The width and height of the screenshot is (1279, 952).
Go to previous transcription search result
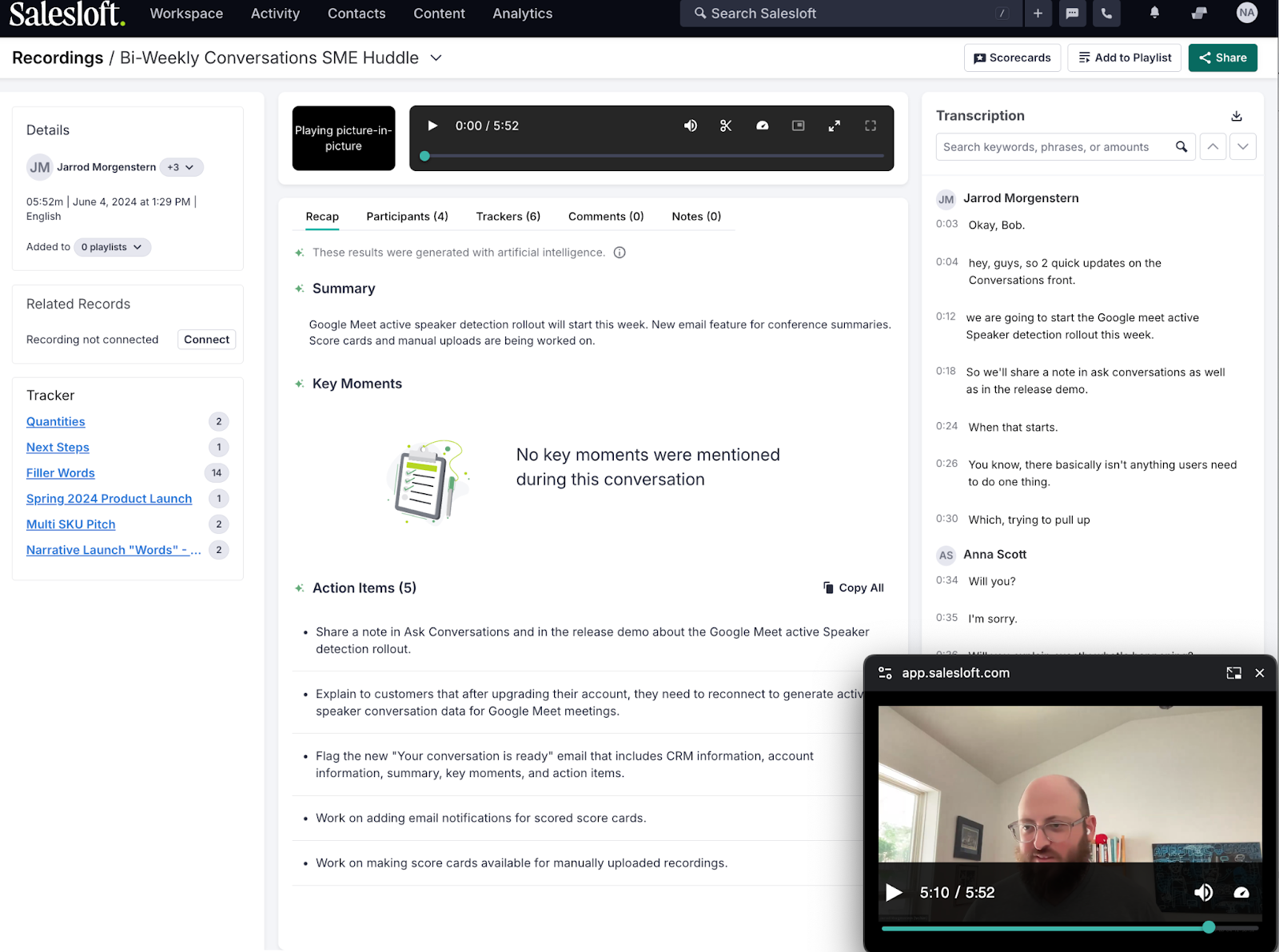pyautogui.click(x=1213, y=147)
